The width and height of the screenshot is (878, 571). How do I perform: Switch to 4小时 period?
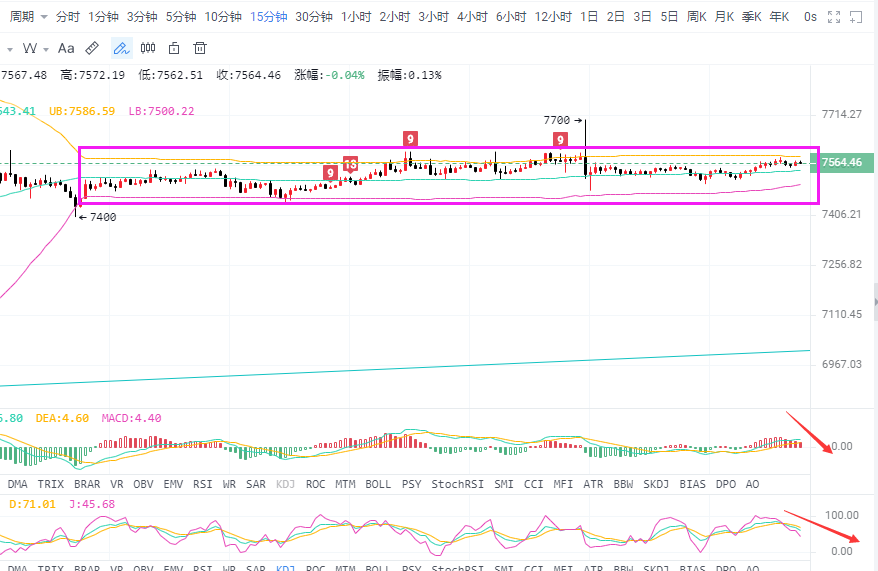pyautogui.click(x=472, y=17)
